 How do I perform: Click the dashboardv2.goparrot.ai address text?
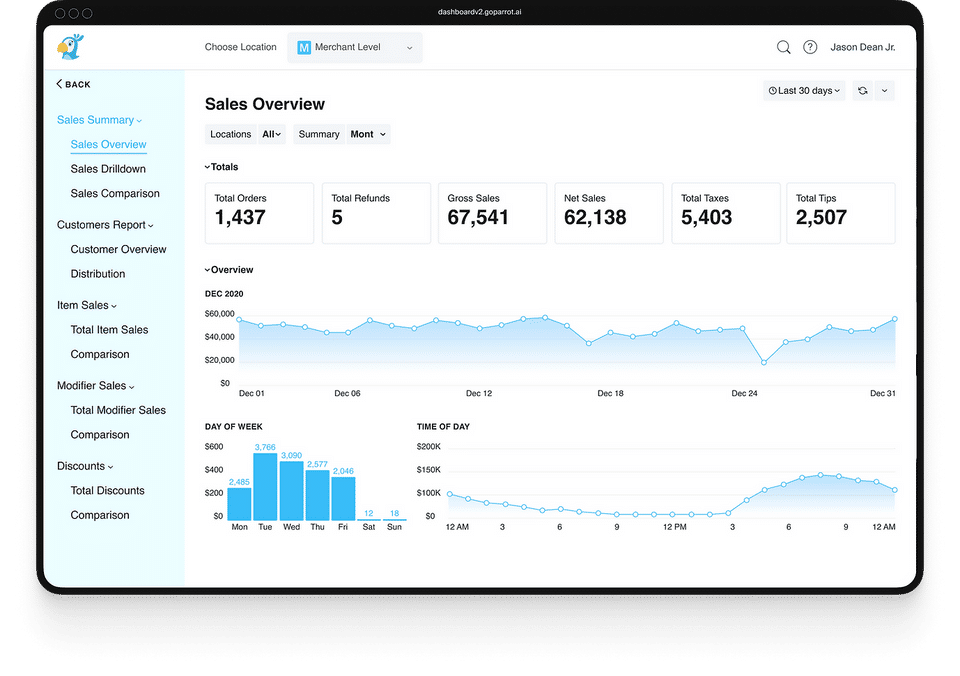click(x=479, y=12)
